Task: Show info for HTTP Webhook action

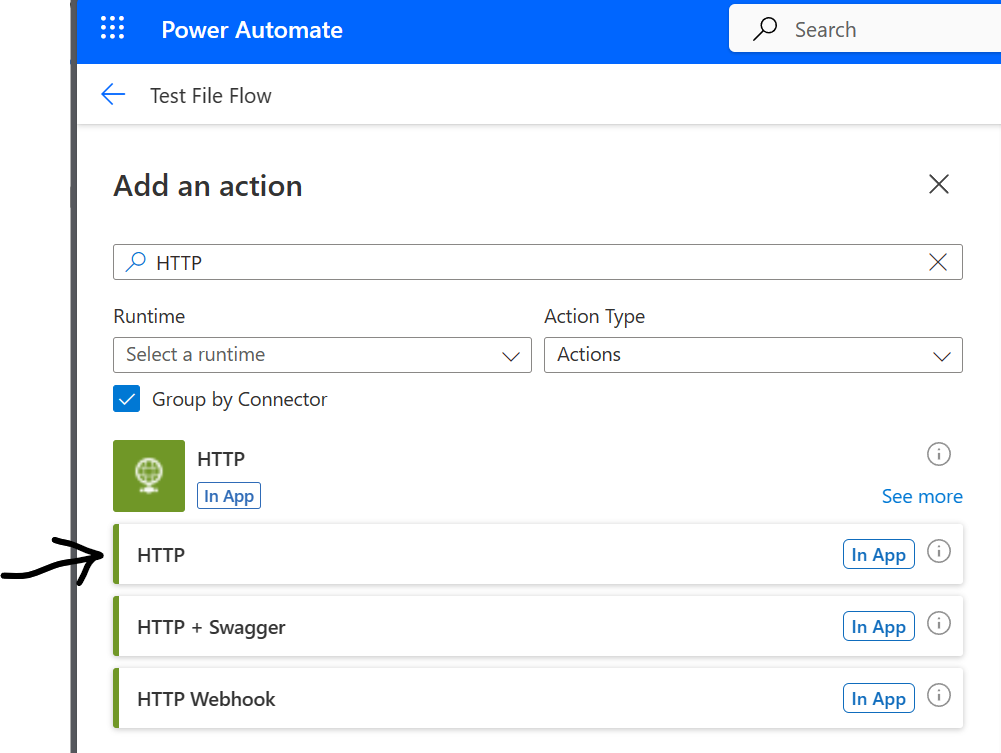Action: click(x=938, y=695)
